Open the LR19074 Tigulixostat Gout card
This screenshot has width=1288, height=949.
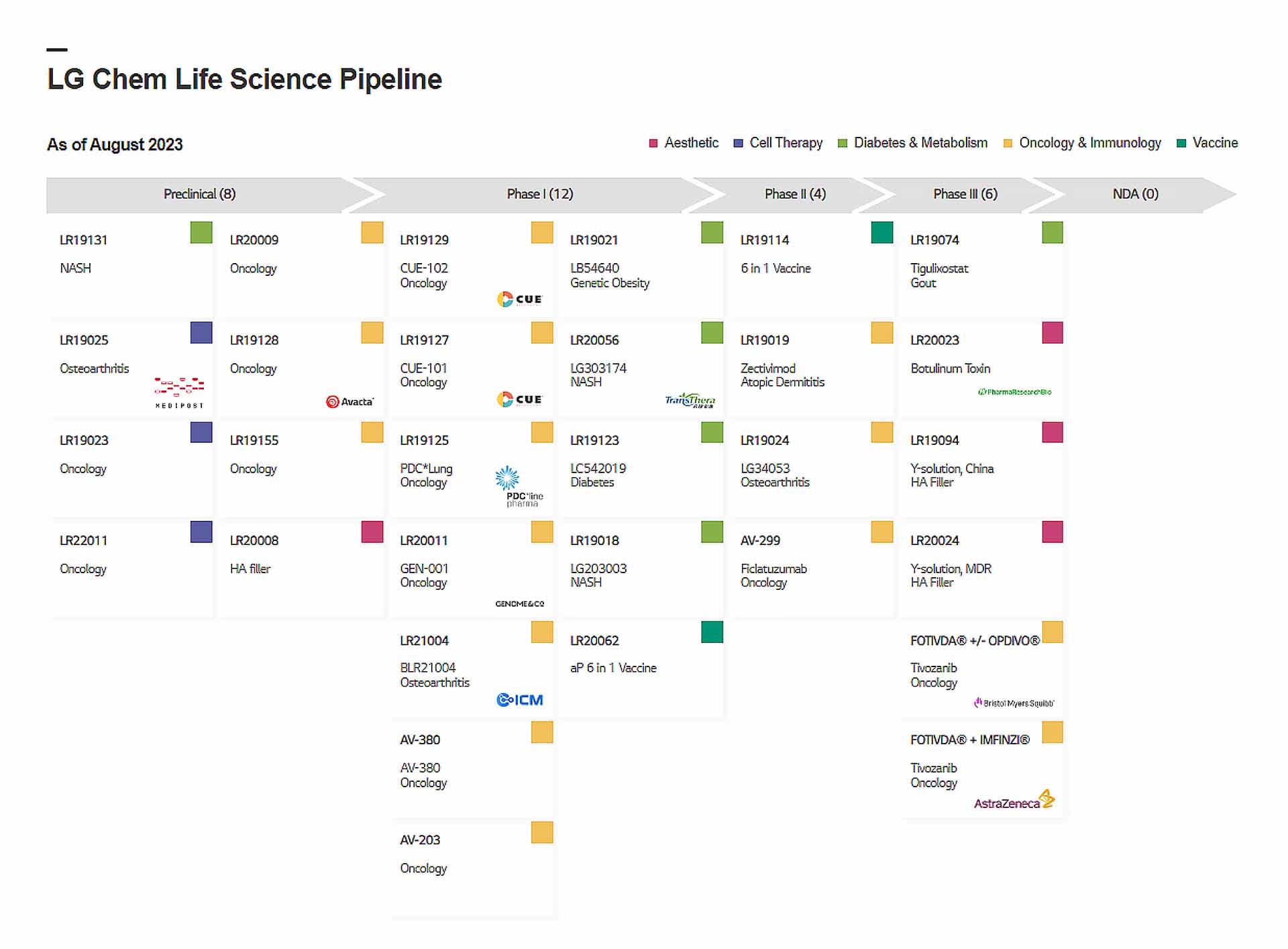tap(981, 266)
